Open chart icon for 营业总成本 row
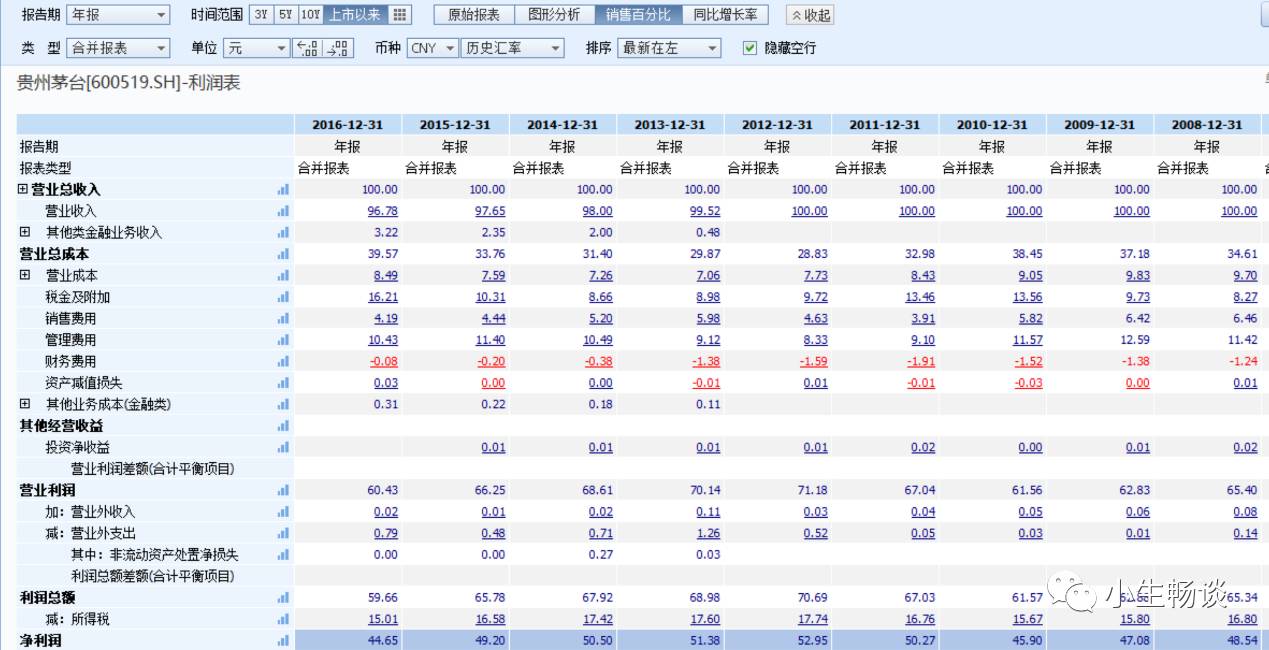Viewport: 1269px width, 650px height. (283, 254)
